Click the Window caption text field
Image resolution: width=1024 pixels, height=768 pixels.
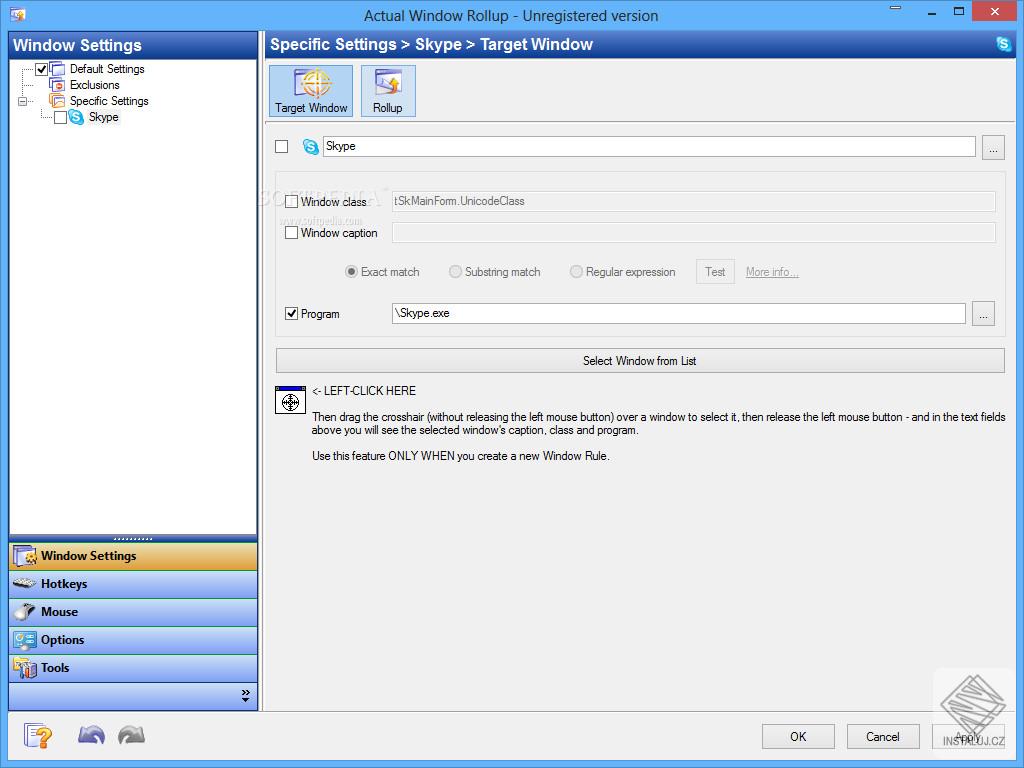point(694,232)
